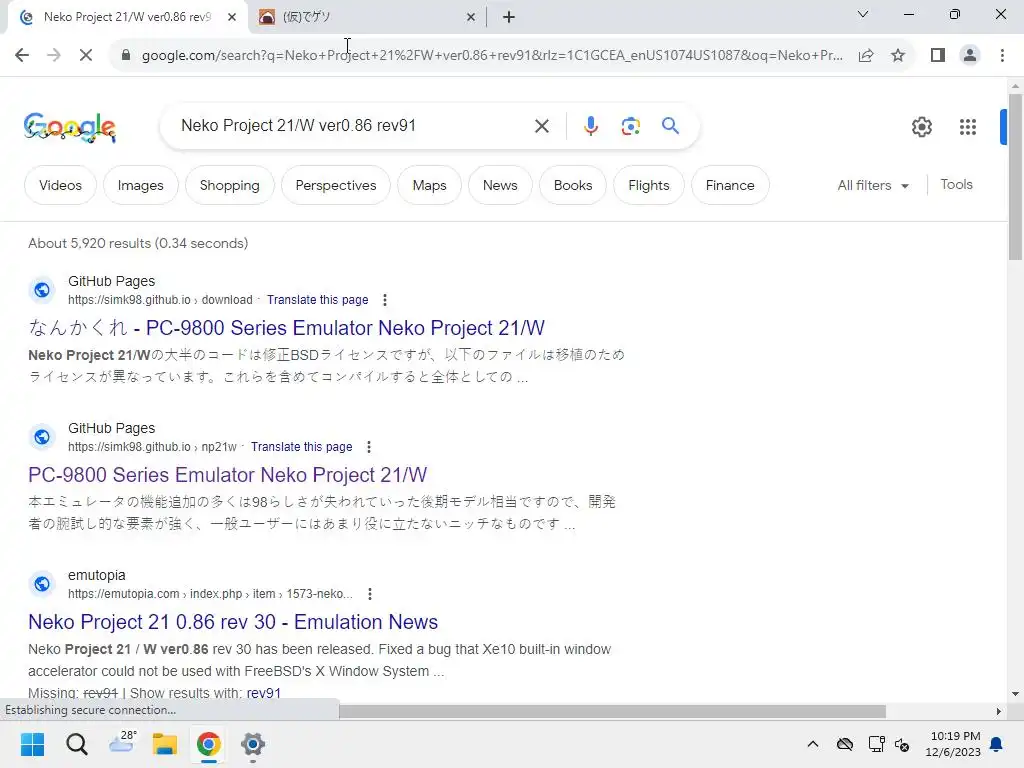Open volume control in system tray
The height and width of the screenshot is (768, 1024).
point(903,744)
